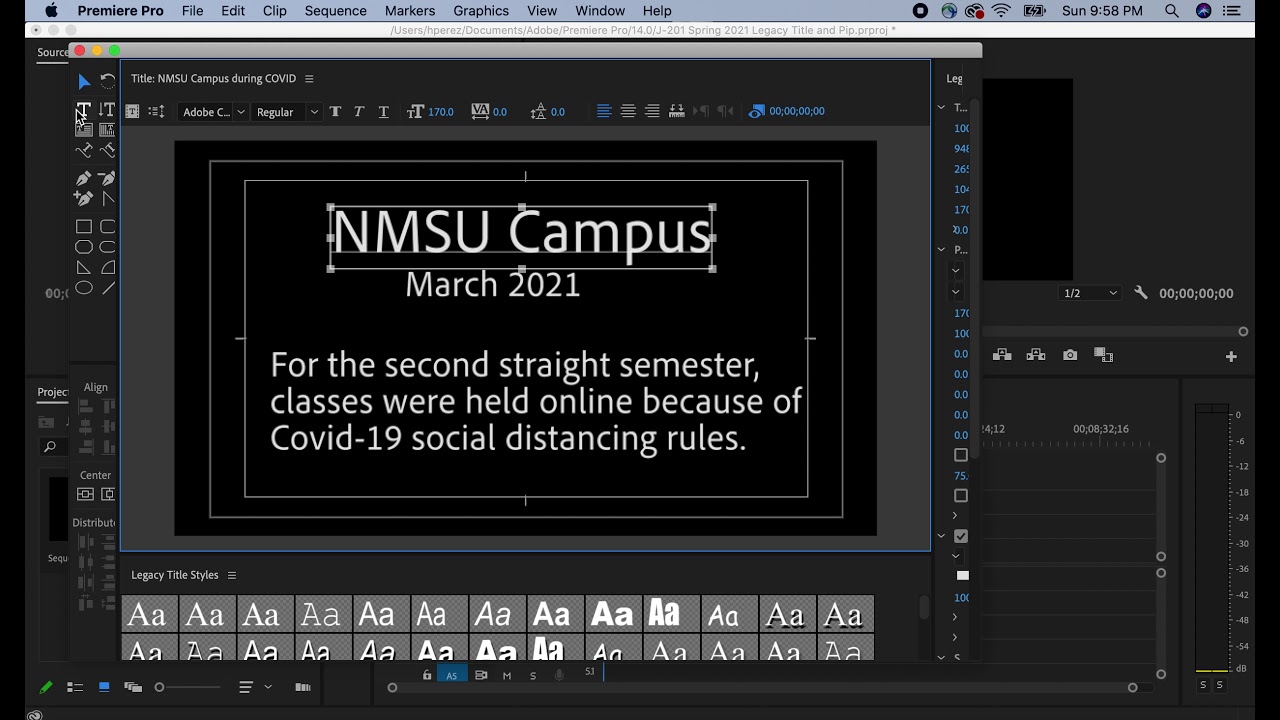Switch Project panel to Icon View
Viewport: 1280px width, 720px height.
[x=104, y=687]
